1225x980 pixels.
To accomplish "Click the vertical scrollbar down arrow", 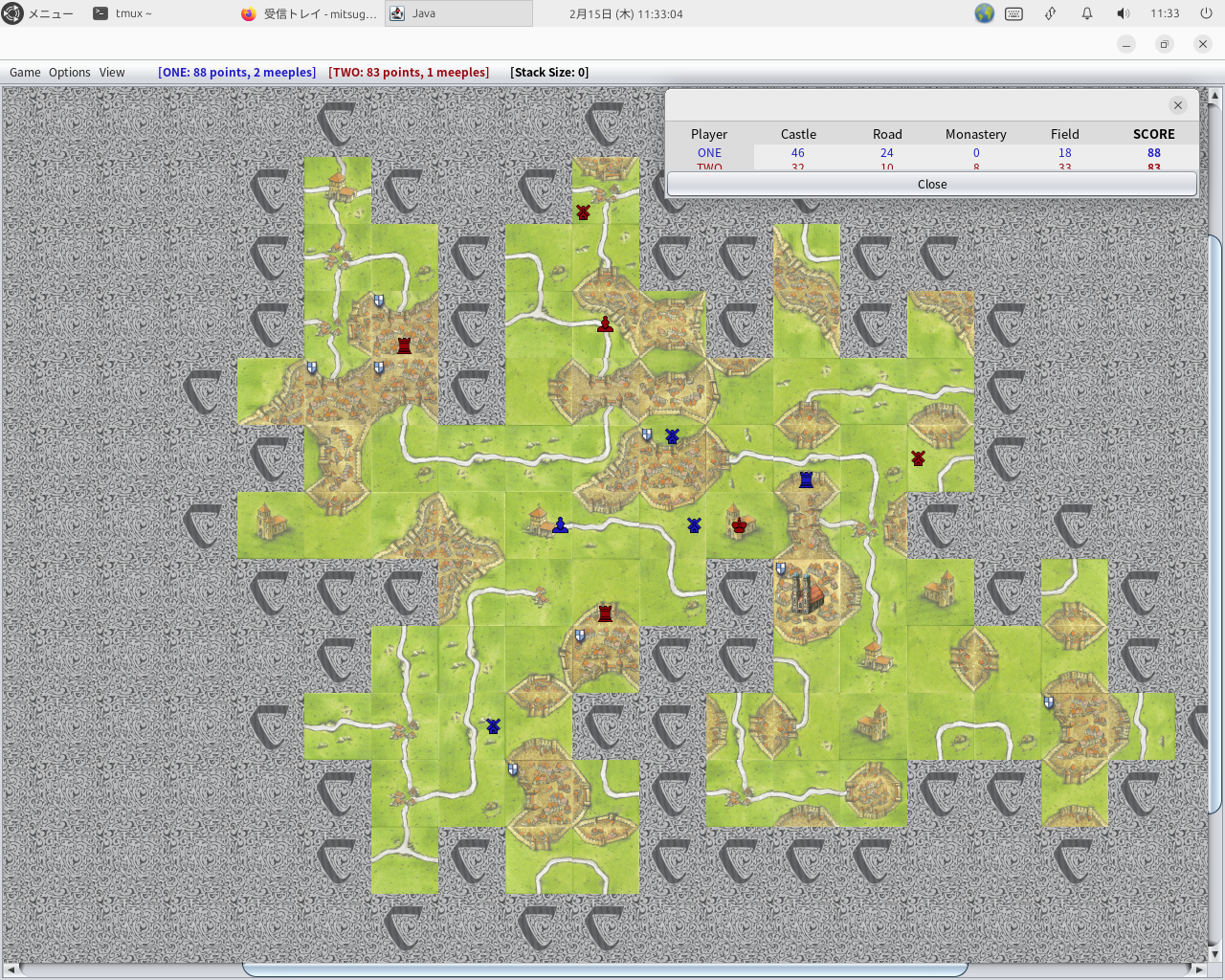I will tap(1215, 954).
